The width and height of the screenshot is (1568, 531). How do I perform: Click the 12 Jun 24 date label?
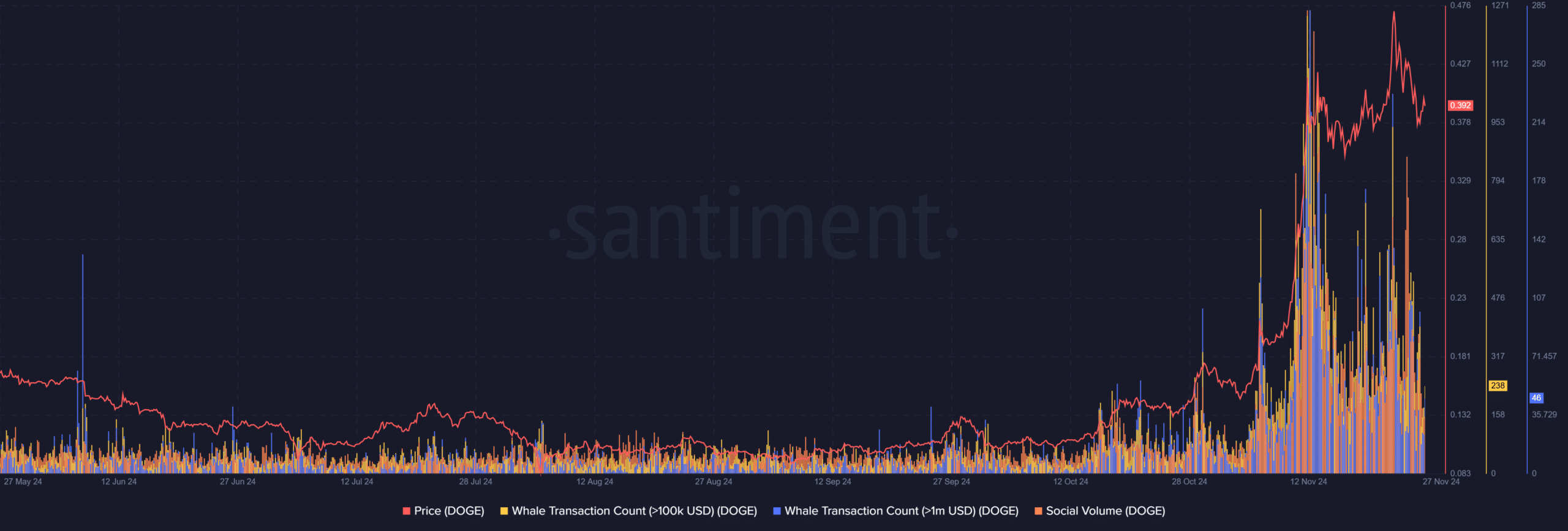click(x=119, y=481)
